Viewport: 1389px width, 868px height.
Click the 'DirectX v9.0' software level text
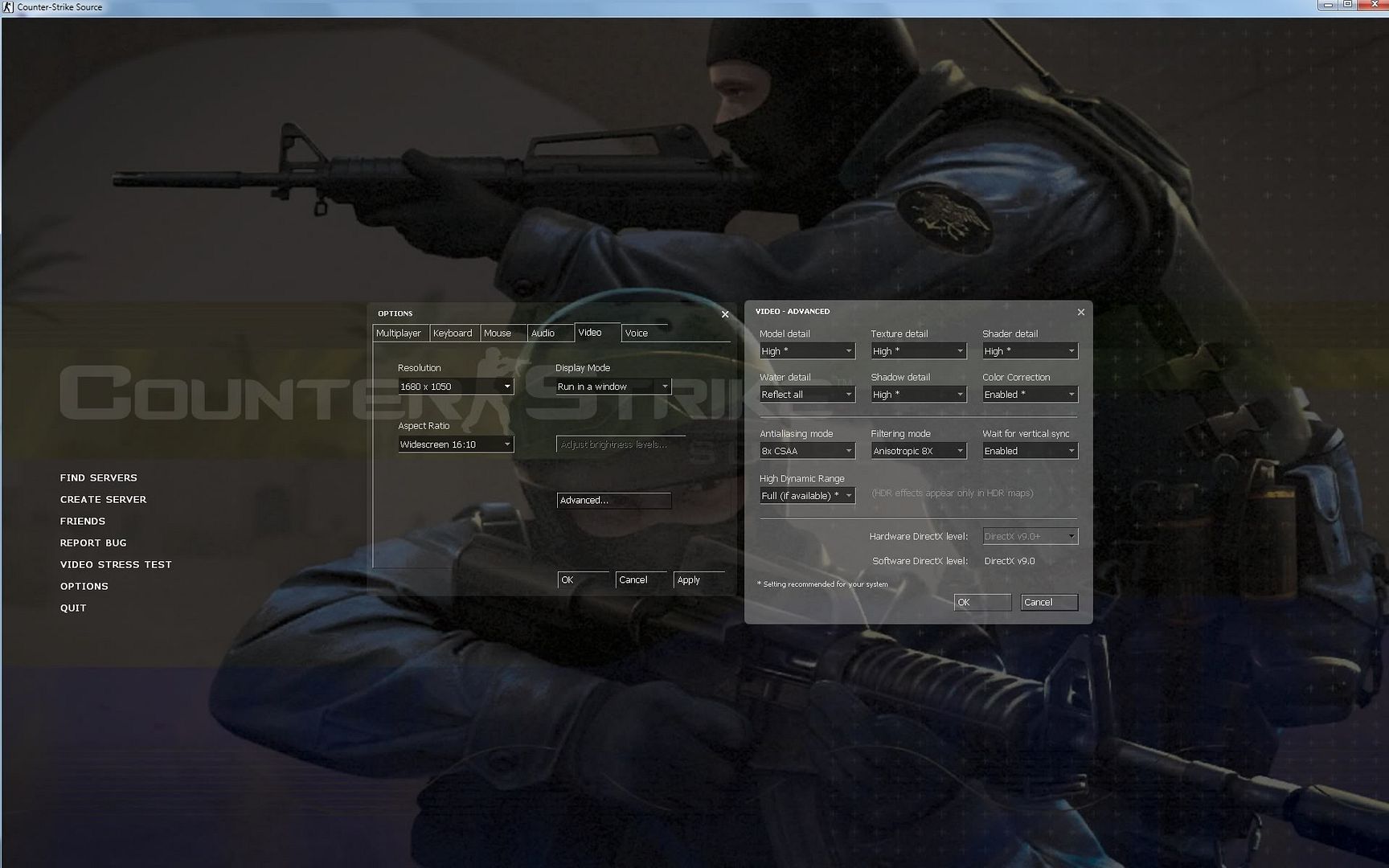[x=1010, y=561]
